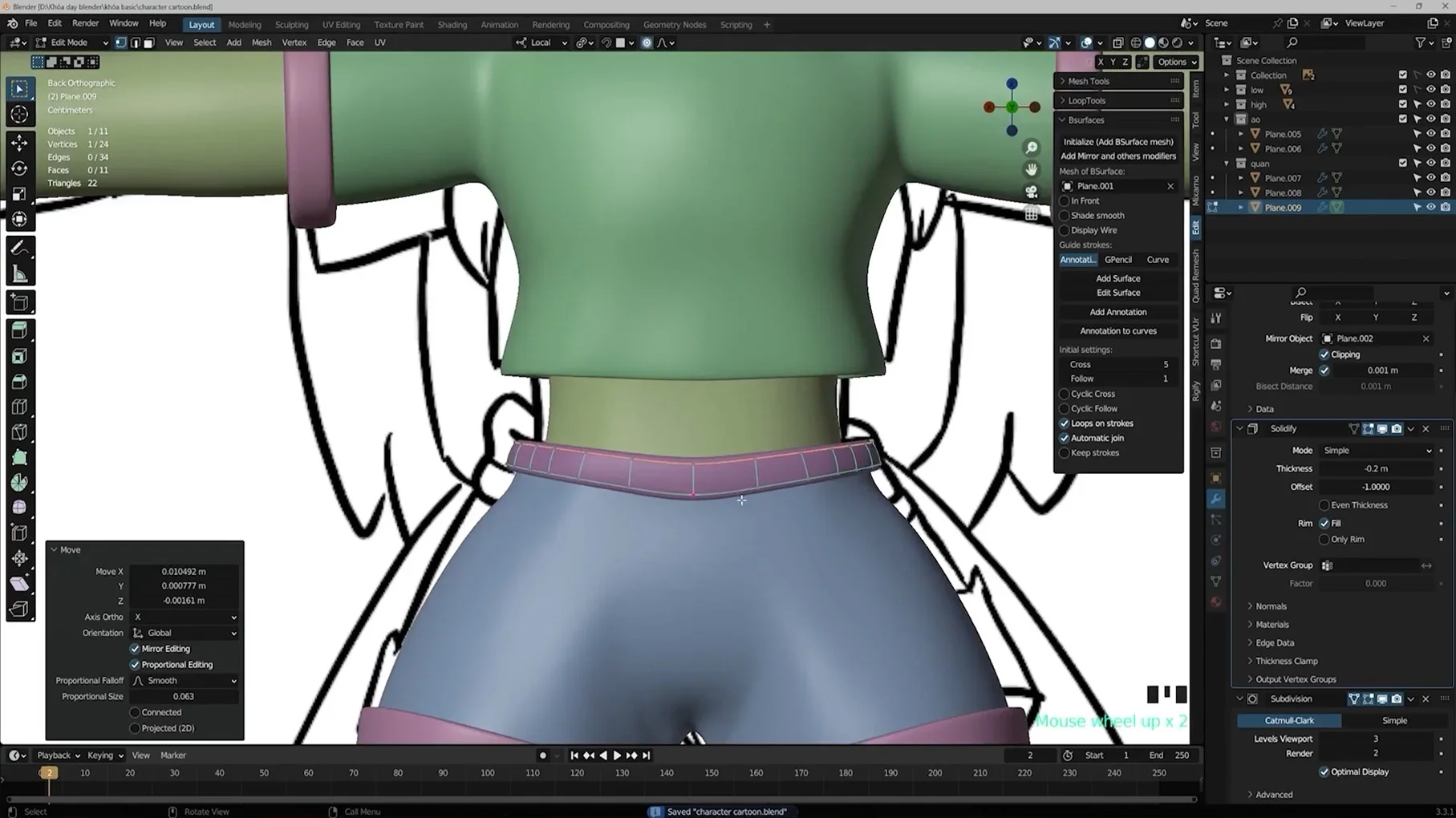Open the File menu
The image size is (1456, 818).
pyautogui.click(x=30, y=23)
